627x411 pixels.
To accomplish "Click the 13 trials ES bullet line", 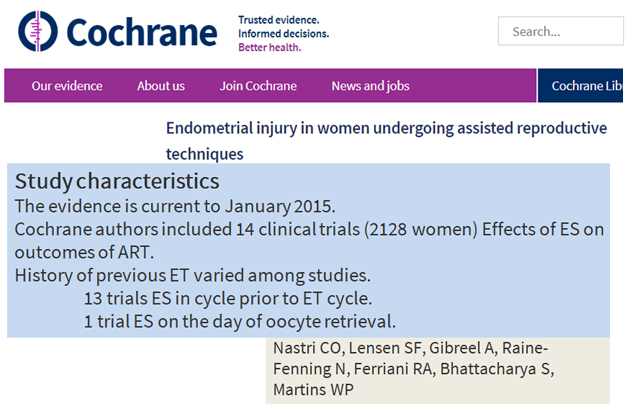I will (x=228, y=299).
